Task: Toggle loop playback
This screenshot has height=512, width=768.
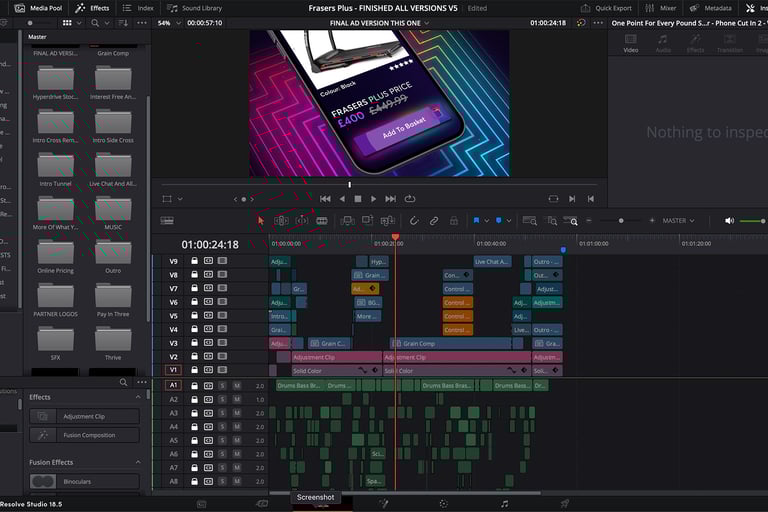Action: pyautogui.click(x=410, y=199)
